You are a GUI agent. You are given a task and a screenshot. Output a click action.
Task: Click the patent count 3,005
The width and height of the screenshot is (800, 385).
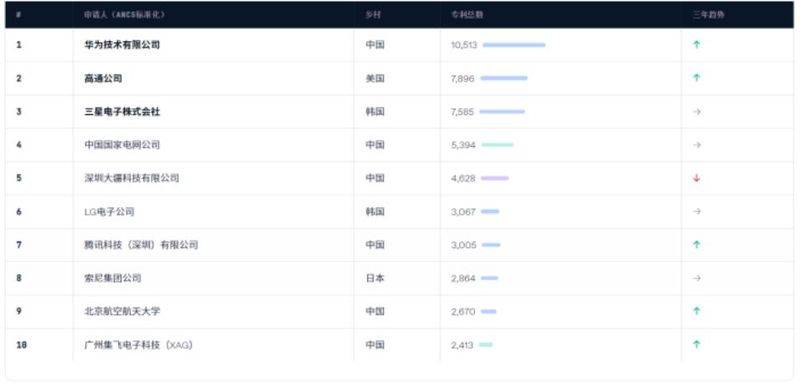464,245
